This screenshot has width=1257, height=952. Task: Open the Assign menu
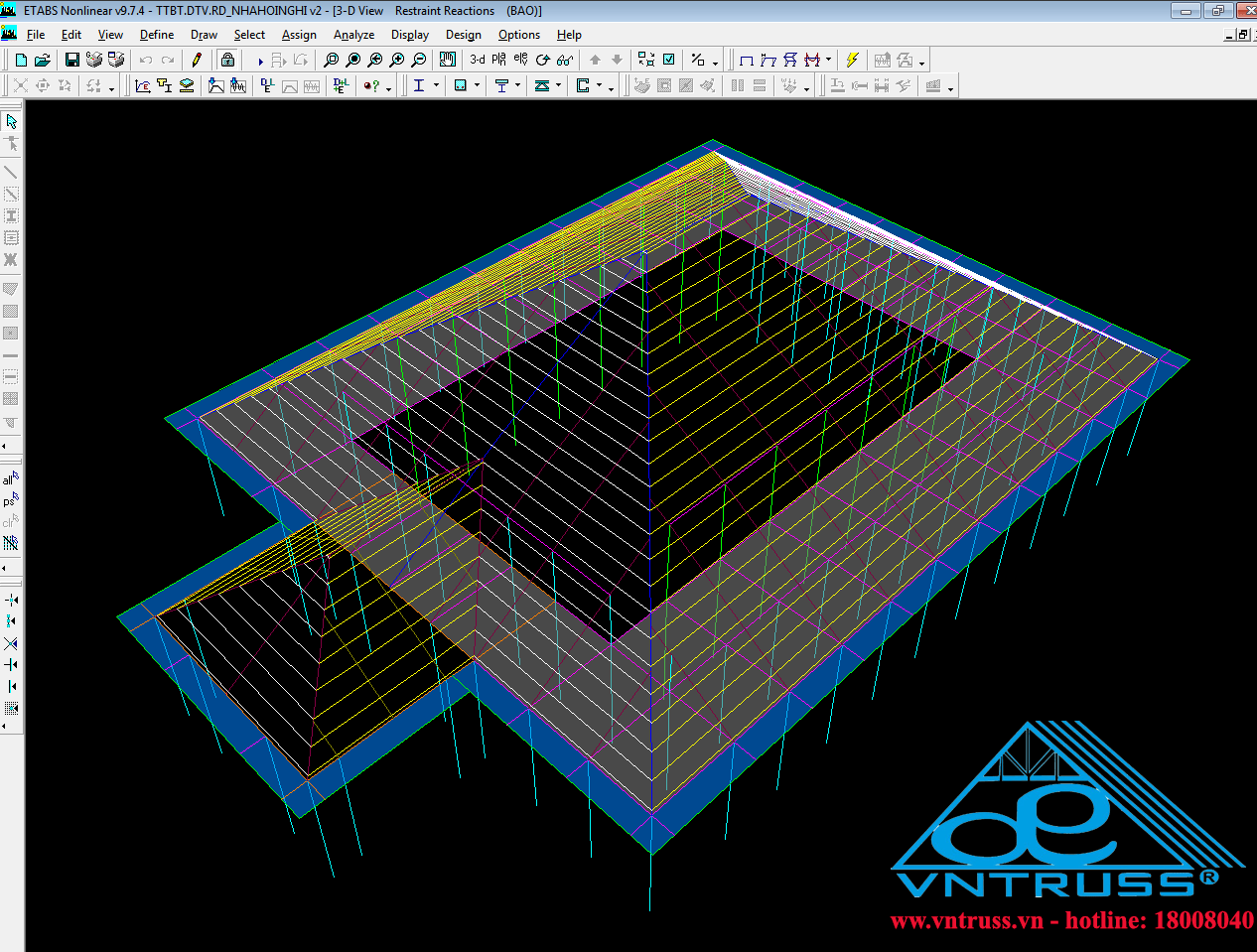click(x=299, y=35)
